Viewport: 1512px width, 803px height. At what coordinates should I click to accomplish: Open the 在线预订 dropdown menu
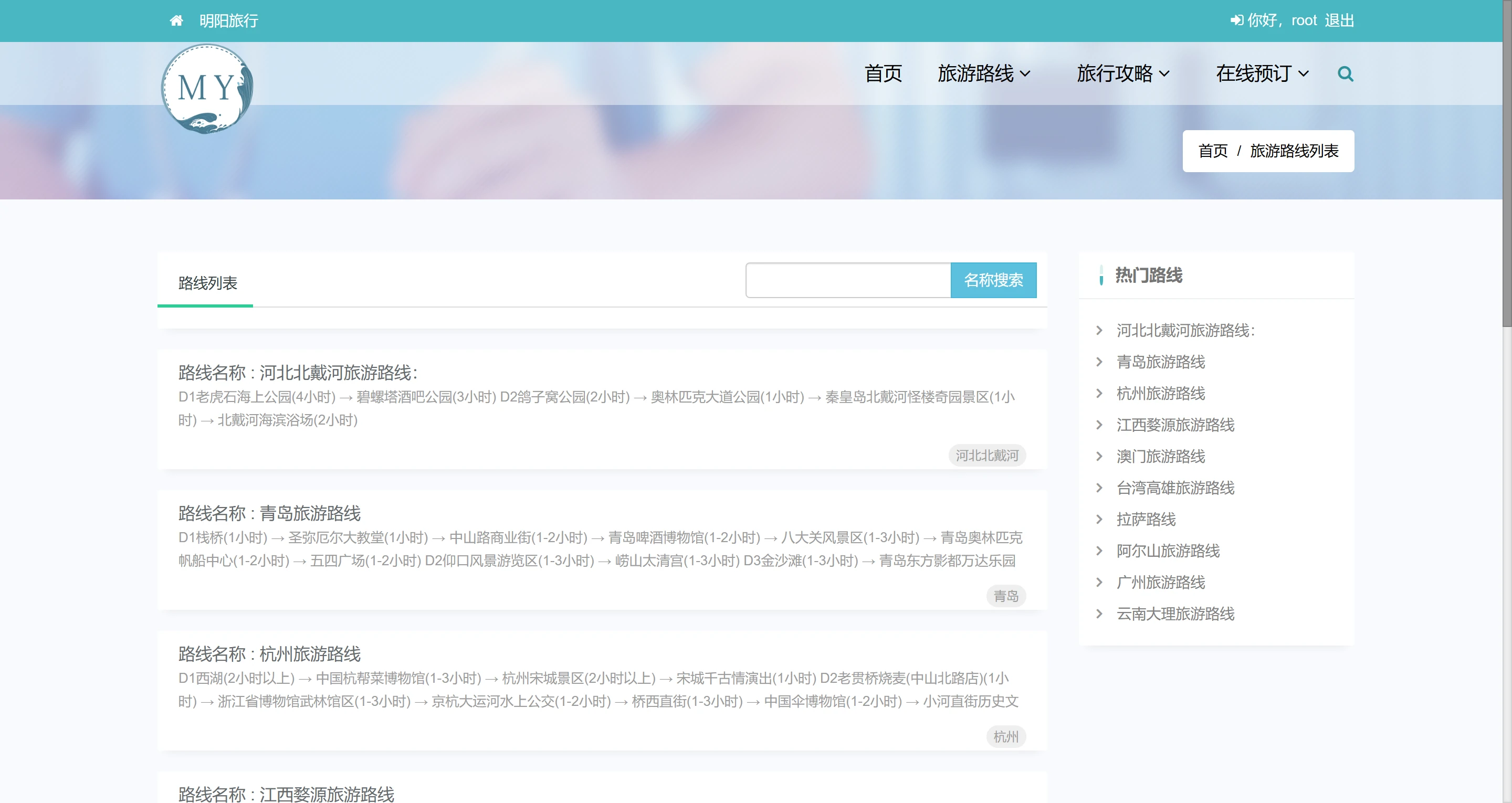point(1262,74)
